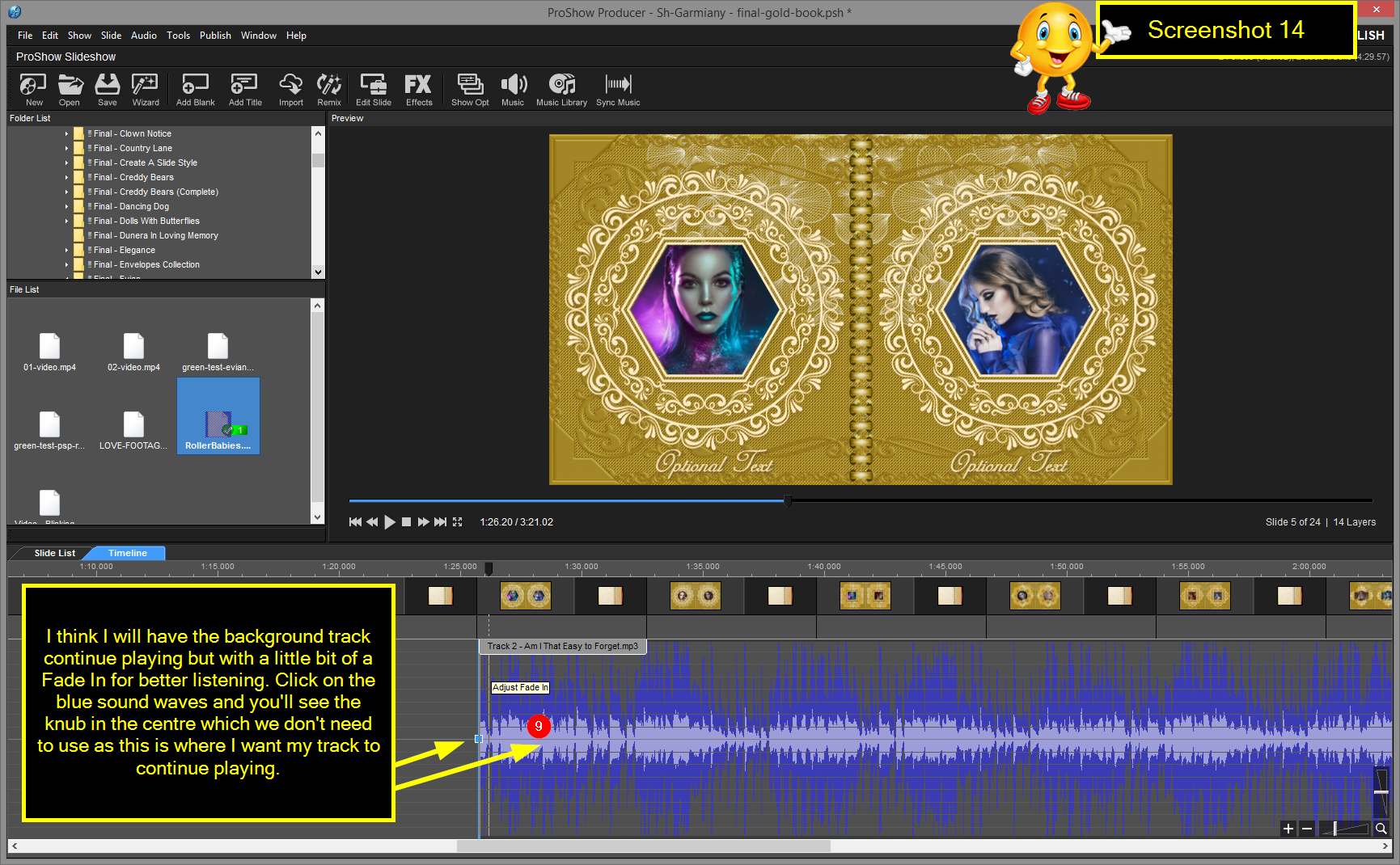This screenshot has width=1400, height=865.
Task: Jump to the beginning of the show
Action: pos(355,522)
